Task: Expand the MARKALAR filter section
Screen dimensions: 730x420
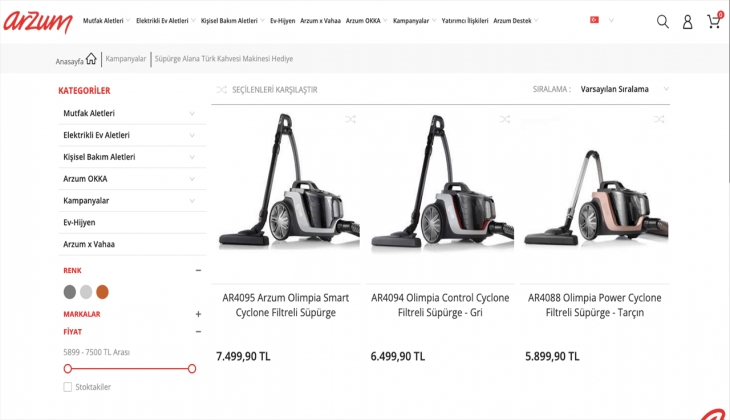Action: pos(198,314)
